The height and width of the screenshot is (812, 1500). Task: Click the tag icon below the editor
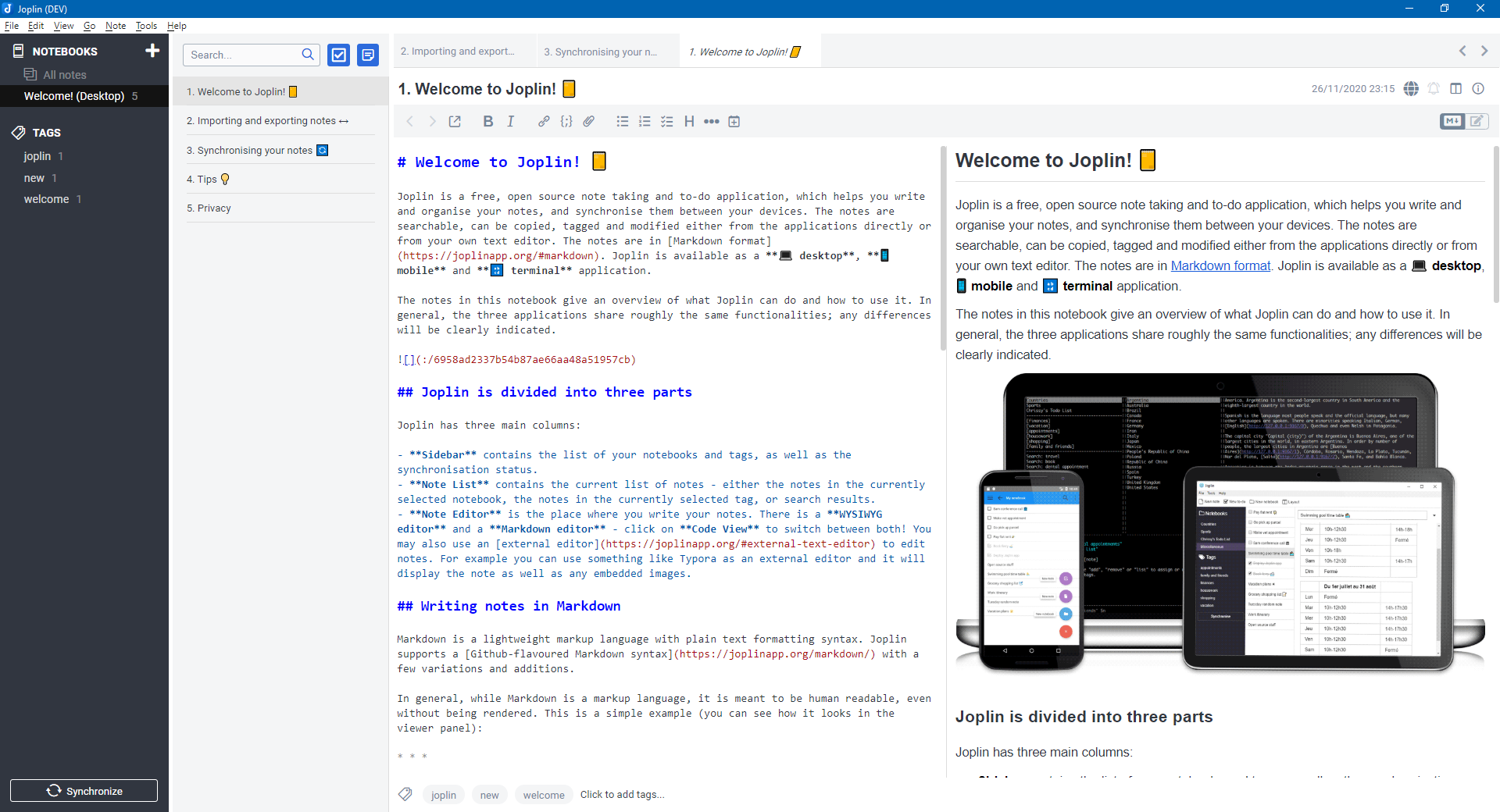point(405,794)
